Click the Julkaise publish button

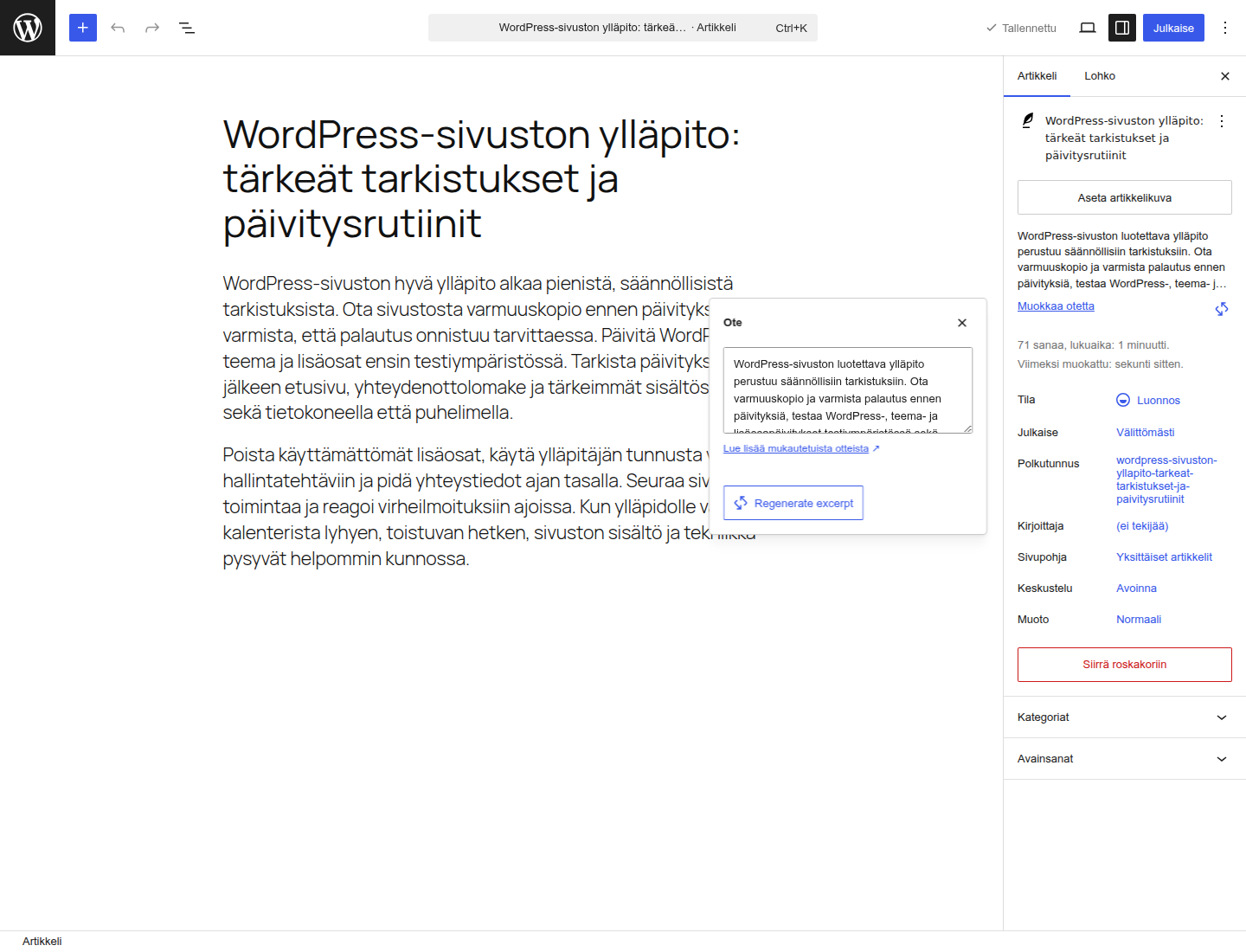[1173, 28]
